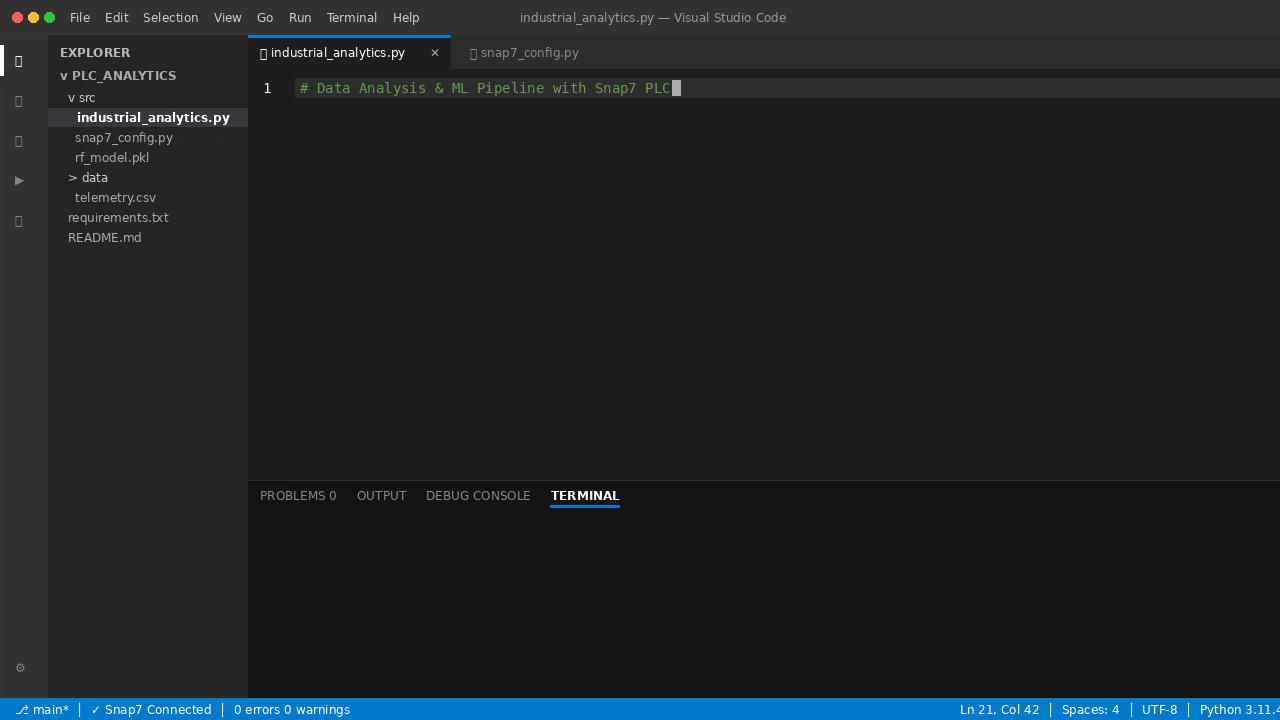The height and width of the screenshot is (720, 1280).
Task: Switch to the OUTPUT panel tab
Action: 381,496
